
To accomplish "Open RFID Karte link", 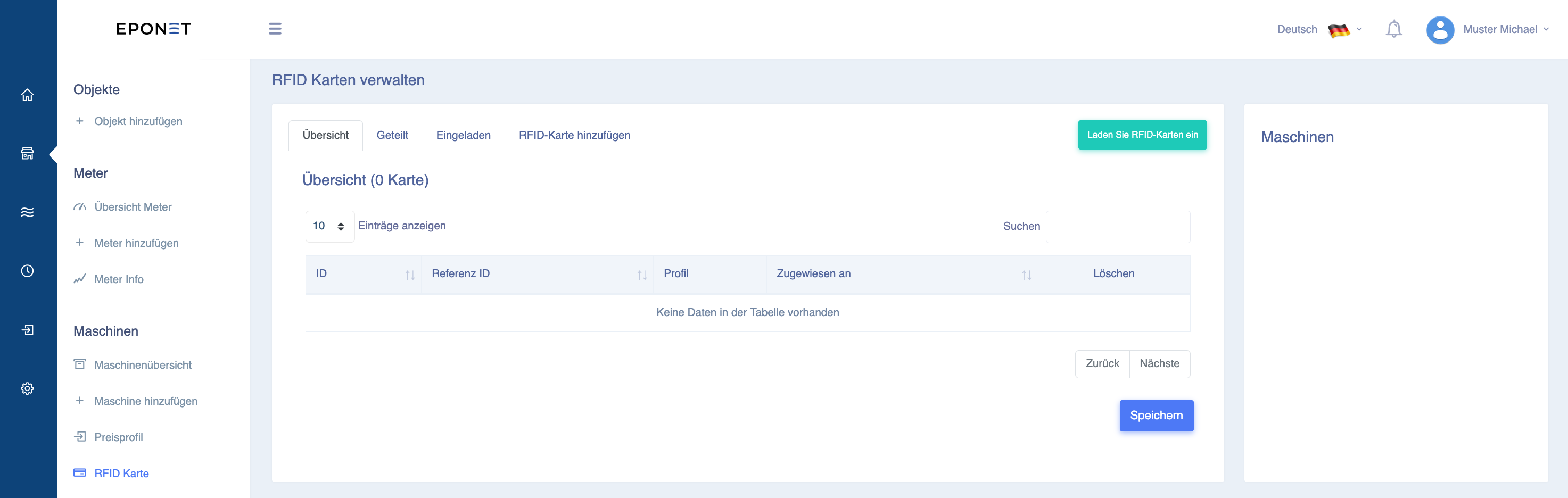I will (122, 473).
